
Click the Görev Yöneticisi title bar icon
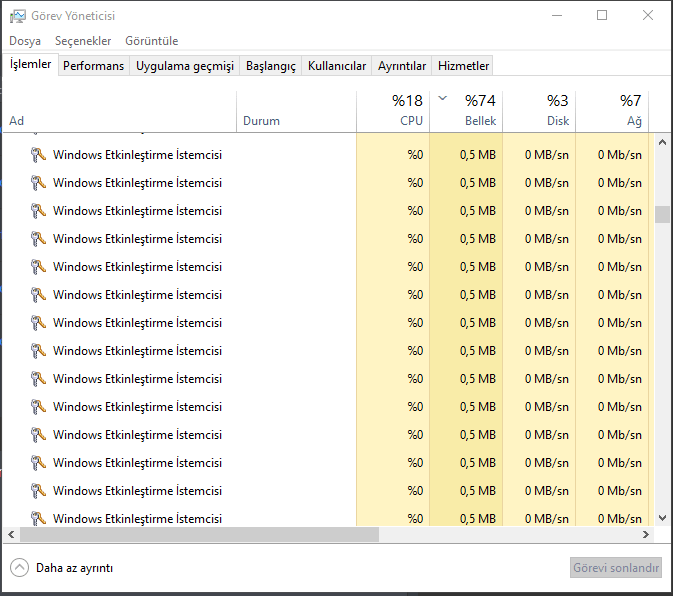point(18,16)
